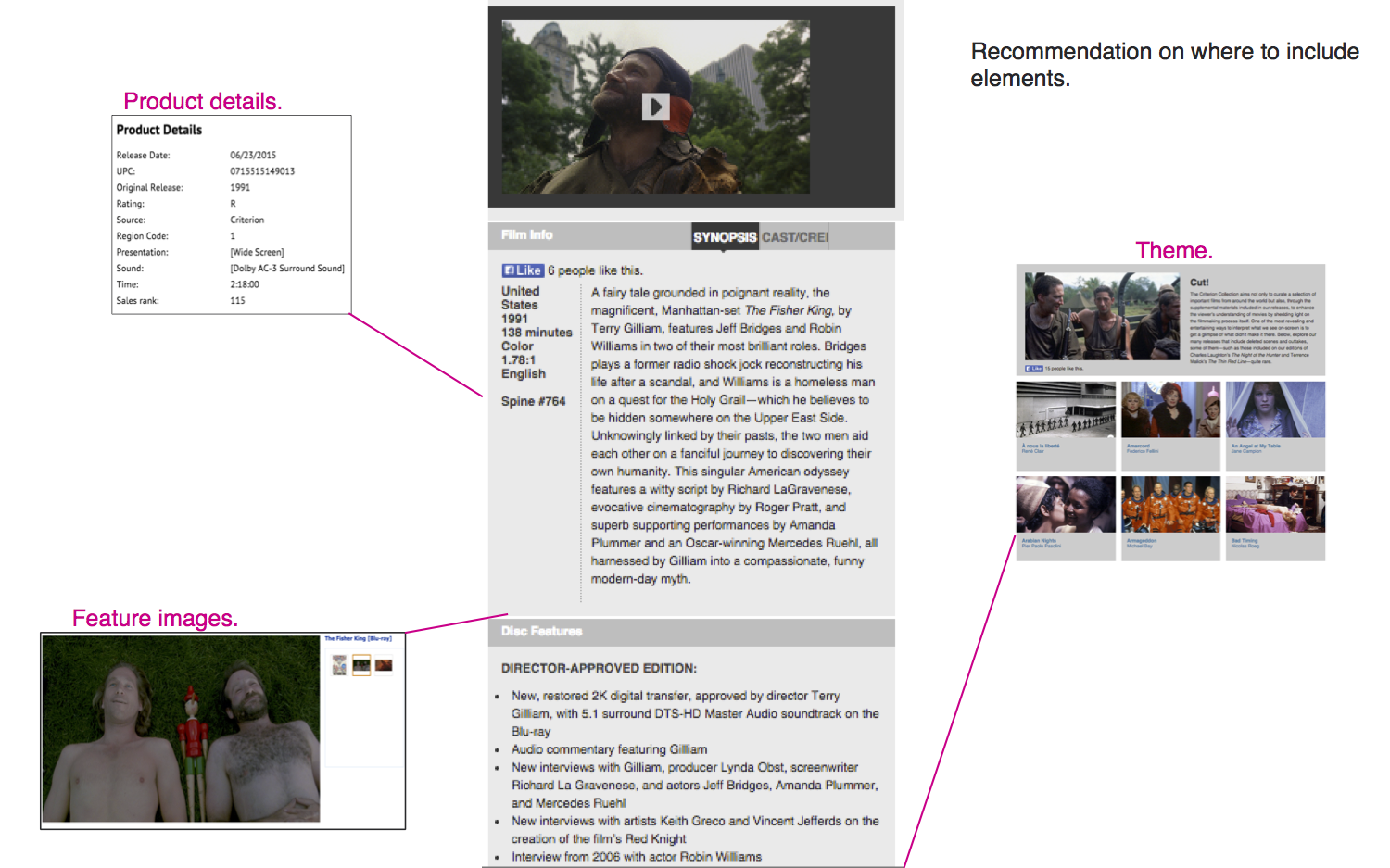1390x868 pixels.
Task: Click the magenta 'Product details.' annotation label
Action: (x=202, y=101)
